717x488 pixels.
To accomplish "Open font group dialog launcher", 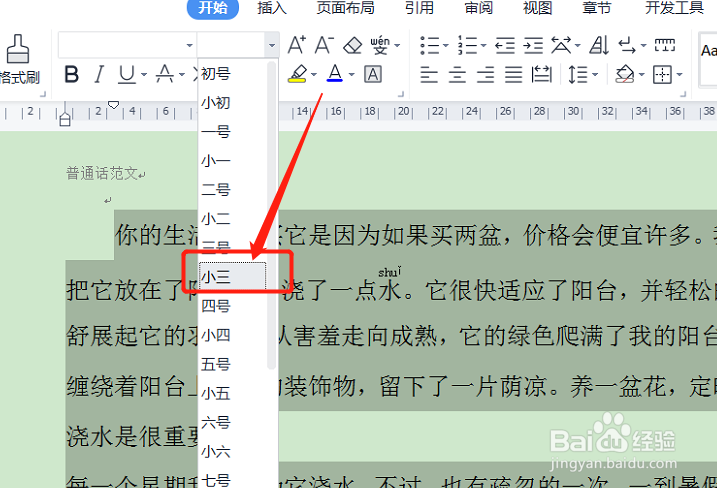I will [401, 94].
